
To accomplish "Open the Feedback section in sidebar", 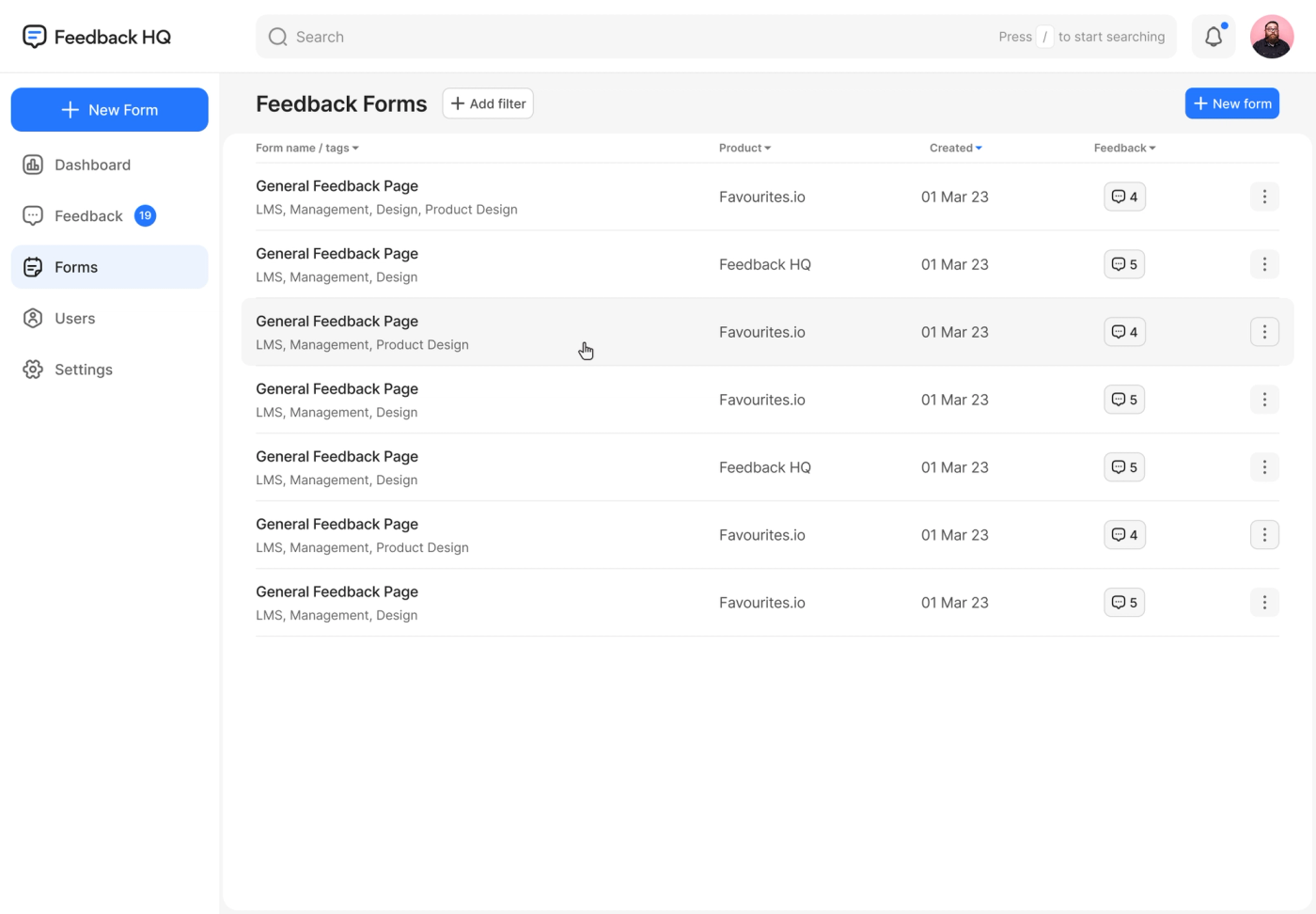I will pyautogui.click(x=110, y=216).
